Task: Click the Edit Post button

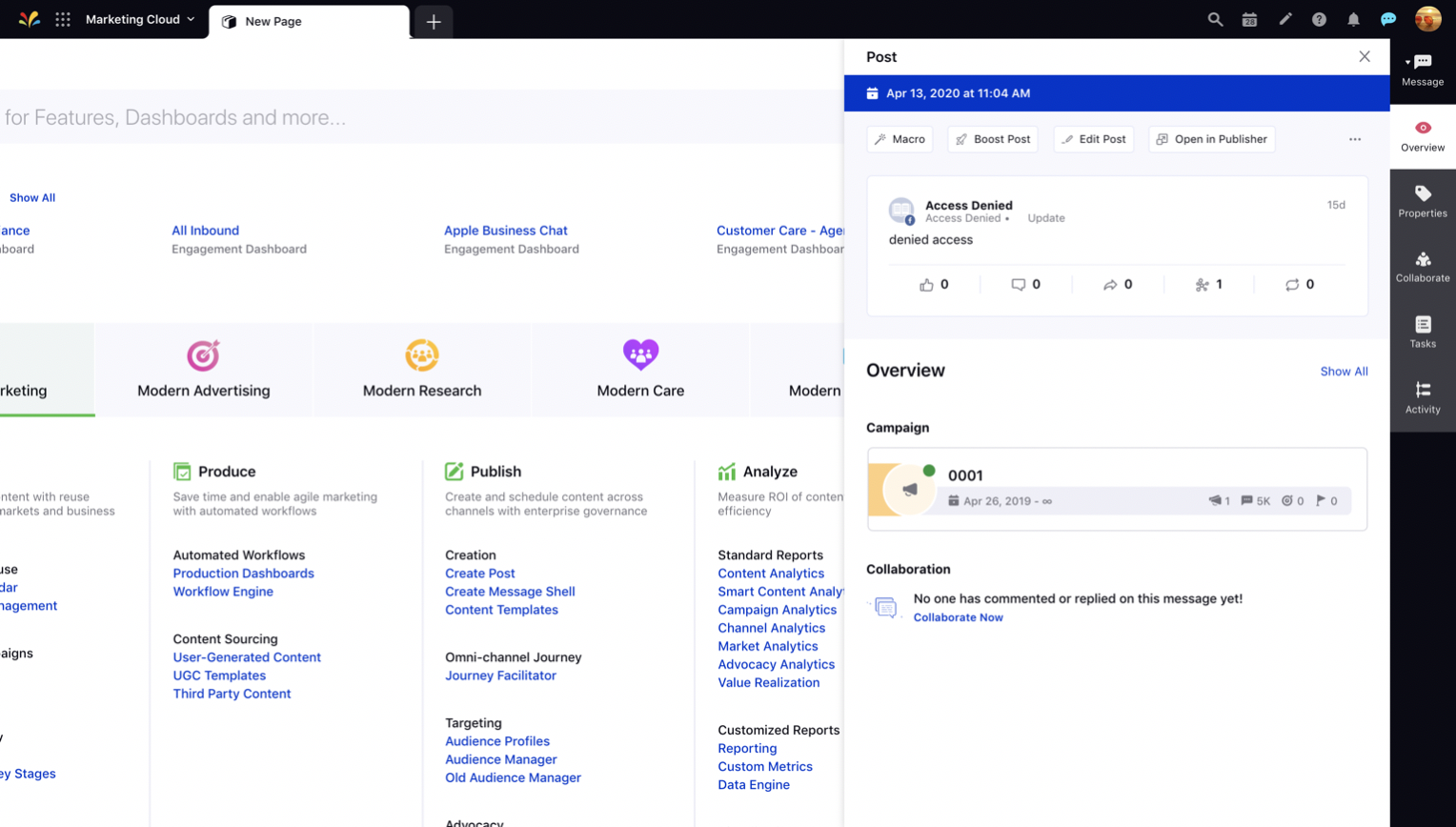Action: 1093,139
